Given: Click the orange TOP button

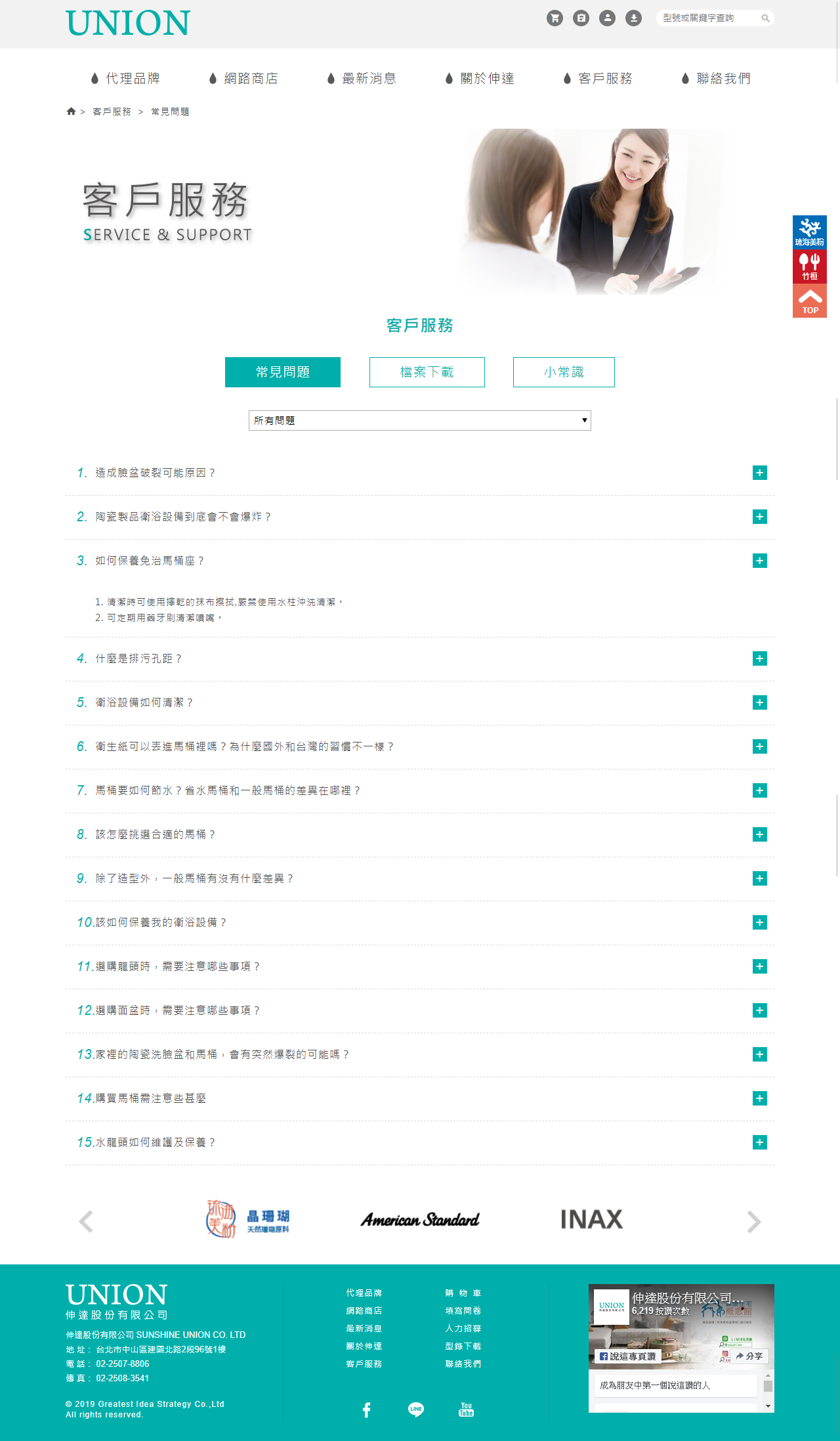Looking at the screenshot, I should 810,301.
